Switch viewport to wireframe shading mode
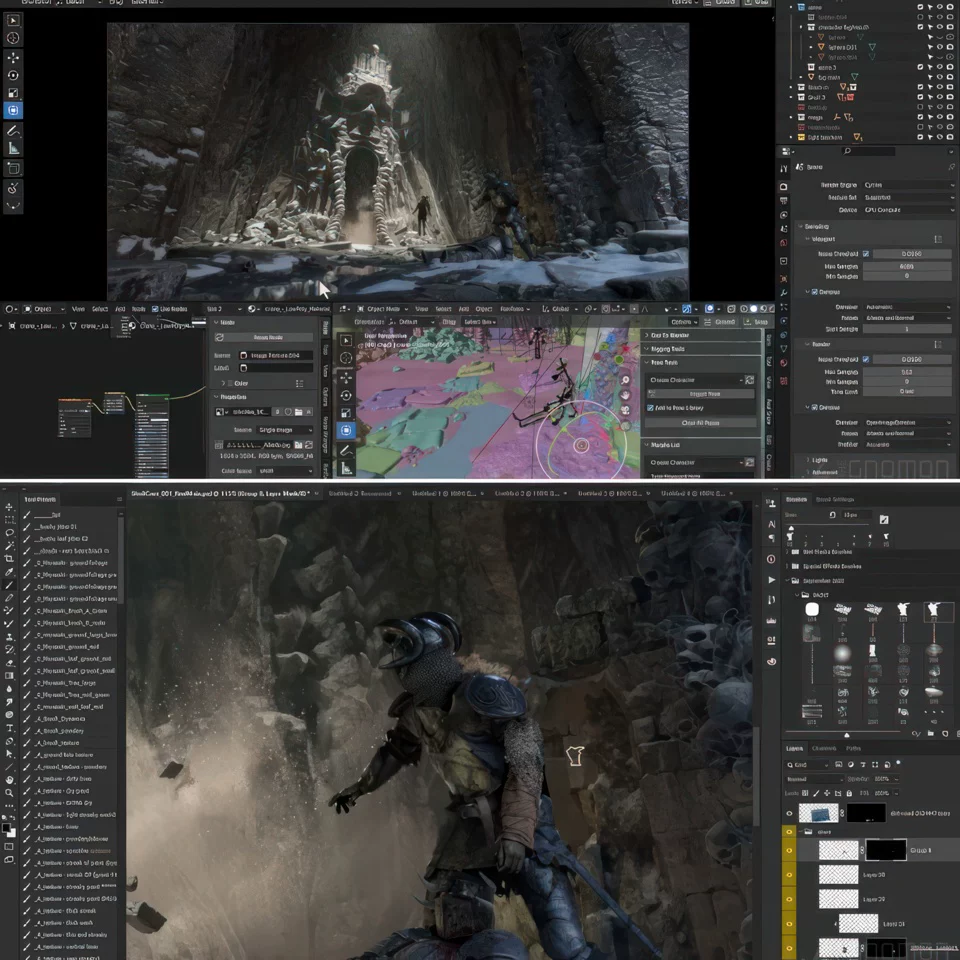The width and height of the screenshot is (960, 960). point(744,309)
